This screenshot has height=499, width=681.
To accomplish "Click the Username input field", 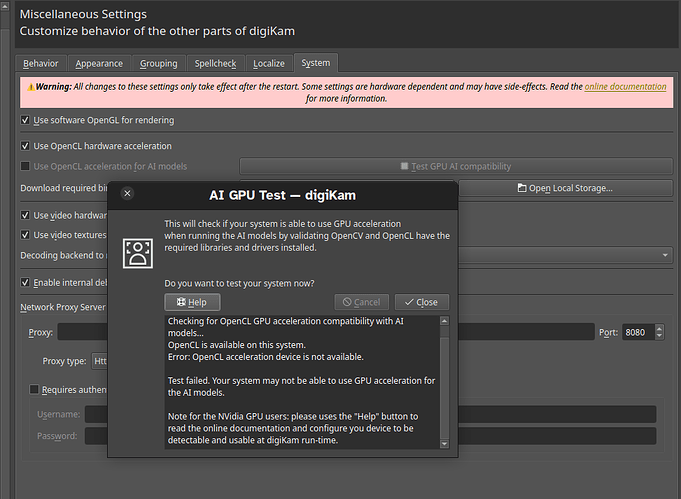I will (x=370, y=414).
